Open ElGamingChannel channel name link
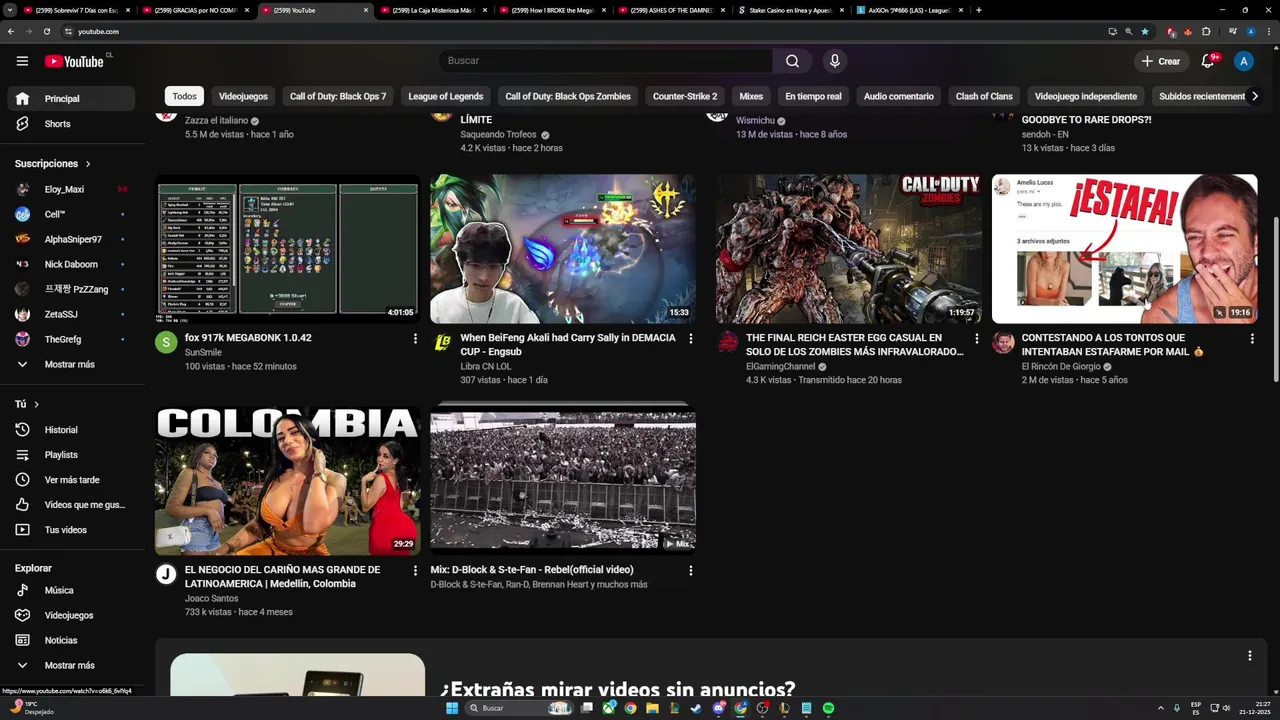Image resolution: width=1280 pixels, height=720 pixels. pos(780,367)
